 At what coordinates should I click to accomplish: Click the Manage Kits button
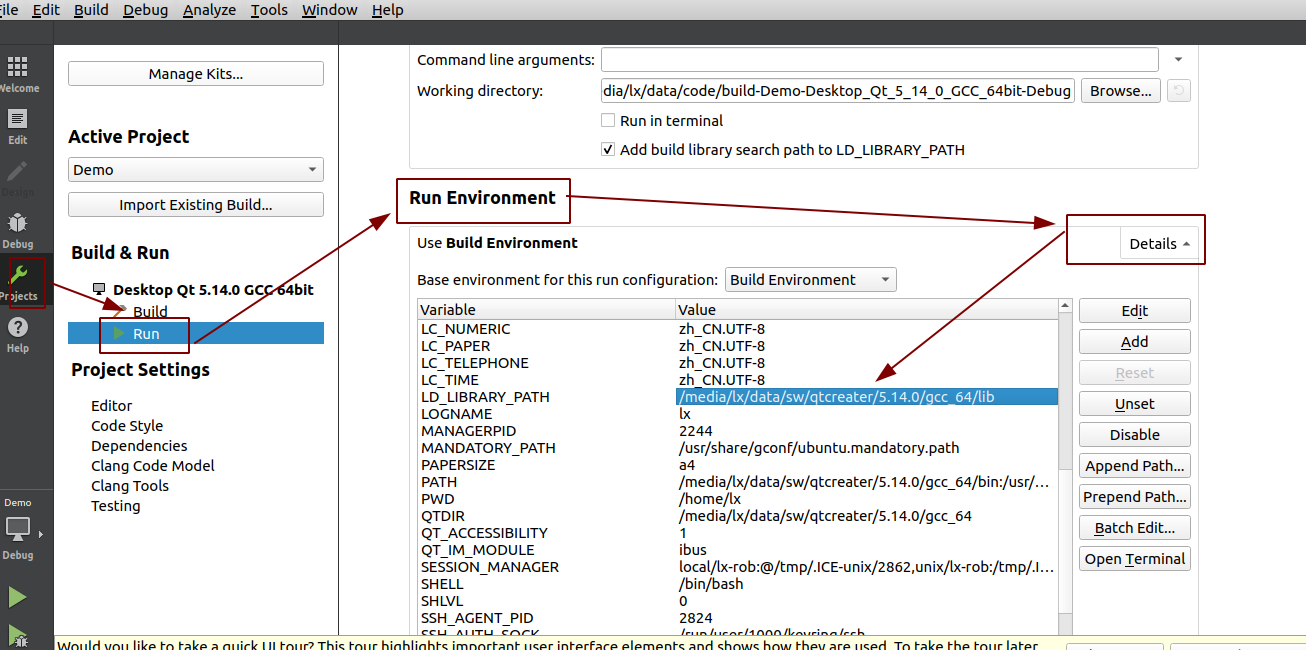tap(196, 74)
